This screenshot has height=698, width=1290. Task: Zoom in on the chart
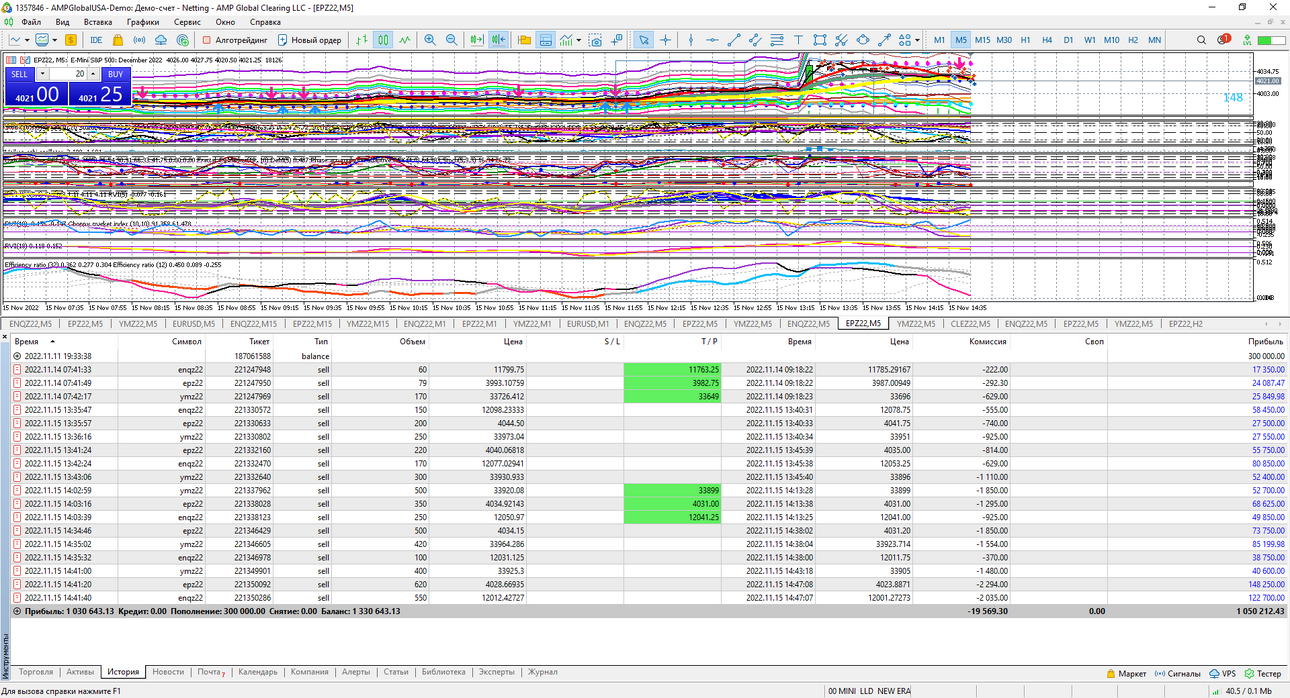tap(430, 40)
